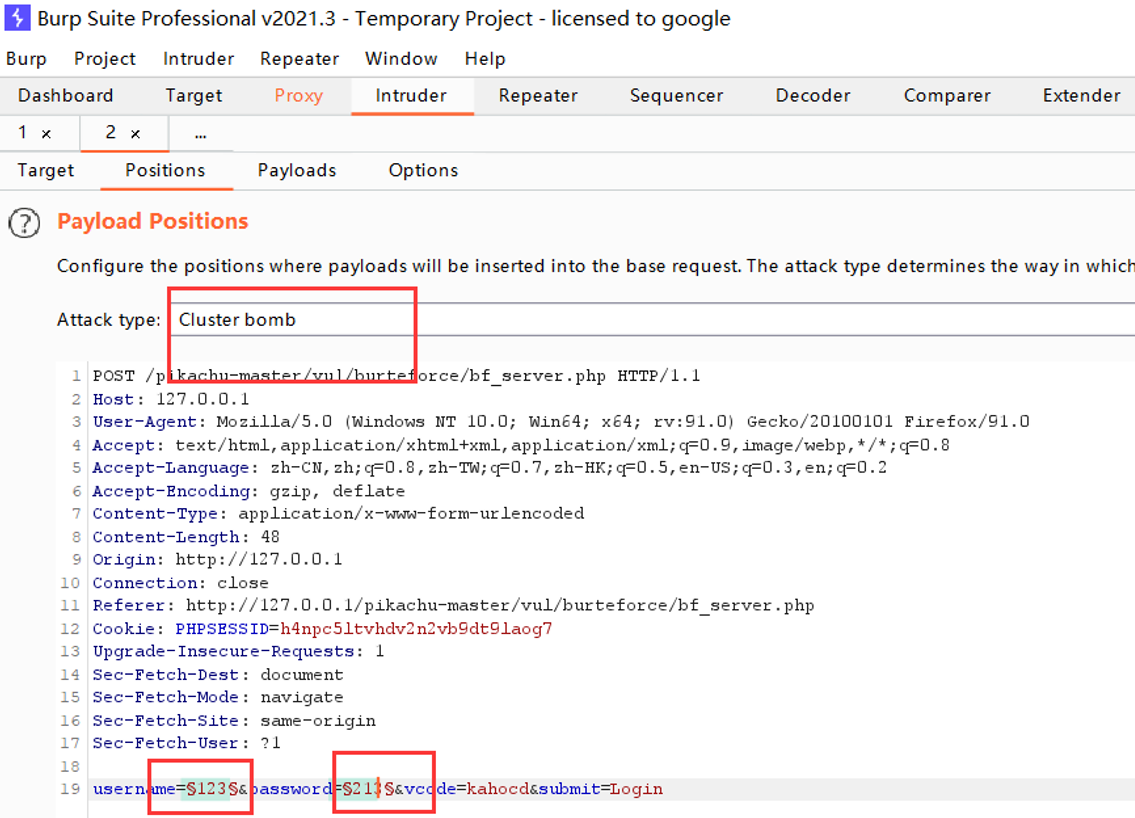The width and height of the screenshot is (1135, 818).
Task: Select the Positions sub-tab
Action: [165, 170]
